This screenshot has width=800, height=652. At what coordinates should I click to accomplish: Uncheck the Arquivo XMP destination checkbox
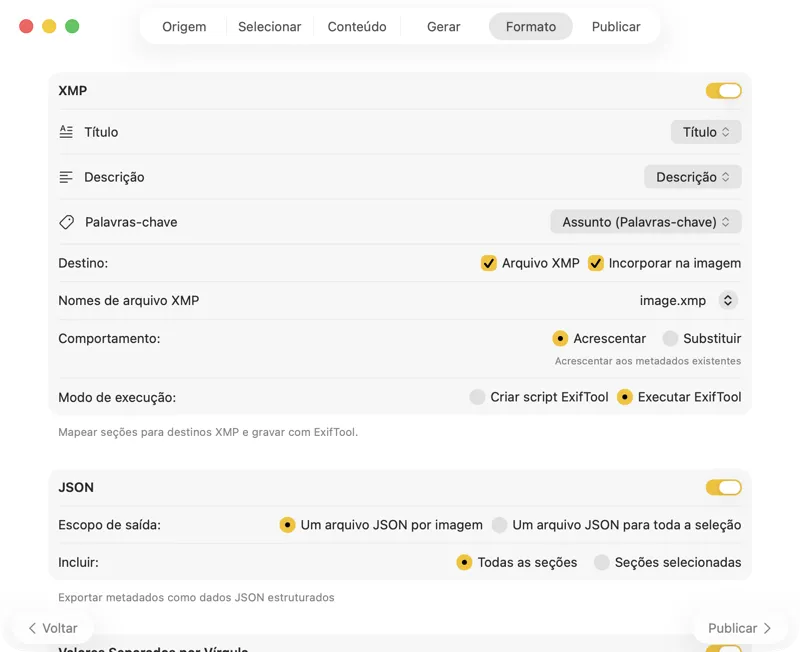489,263
